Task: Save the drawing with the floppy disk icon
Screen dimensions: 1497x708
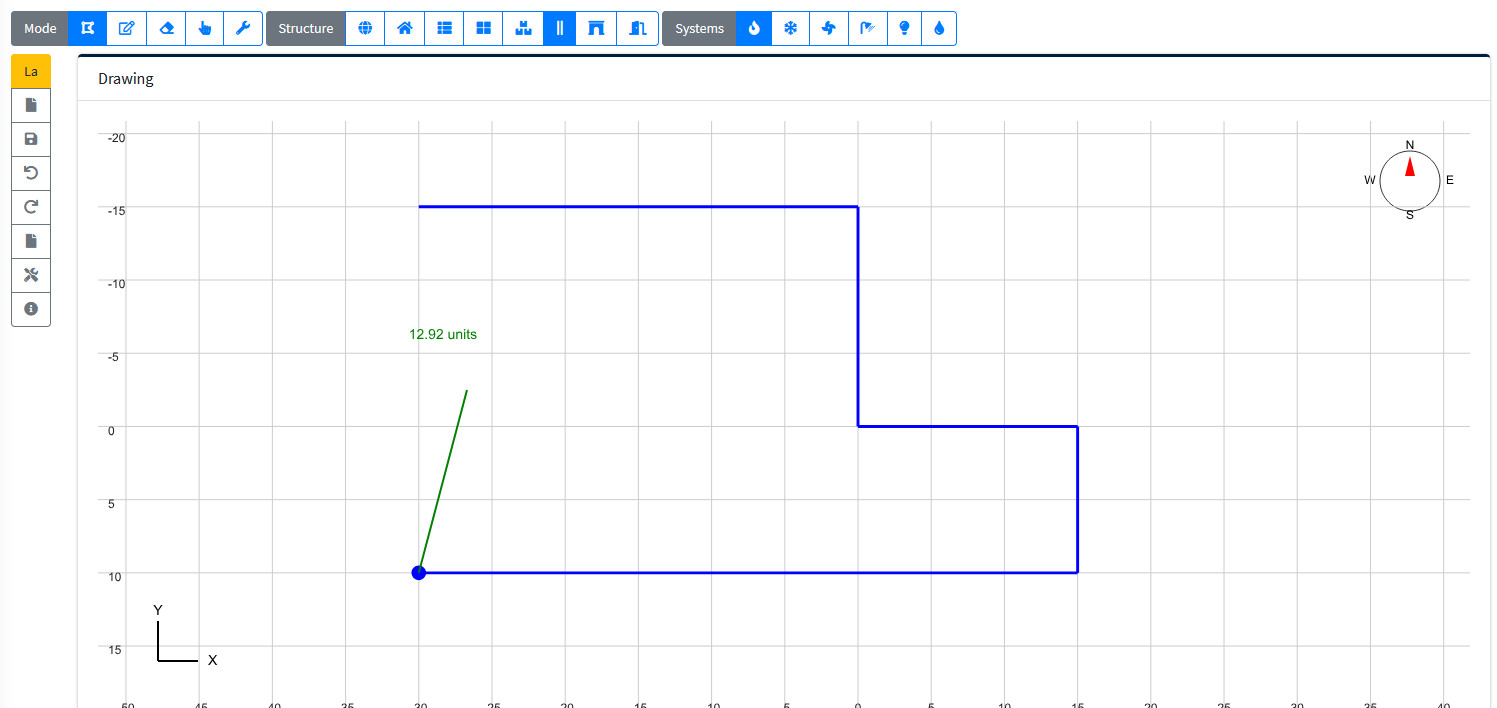Action: tap(31, 139)
